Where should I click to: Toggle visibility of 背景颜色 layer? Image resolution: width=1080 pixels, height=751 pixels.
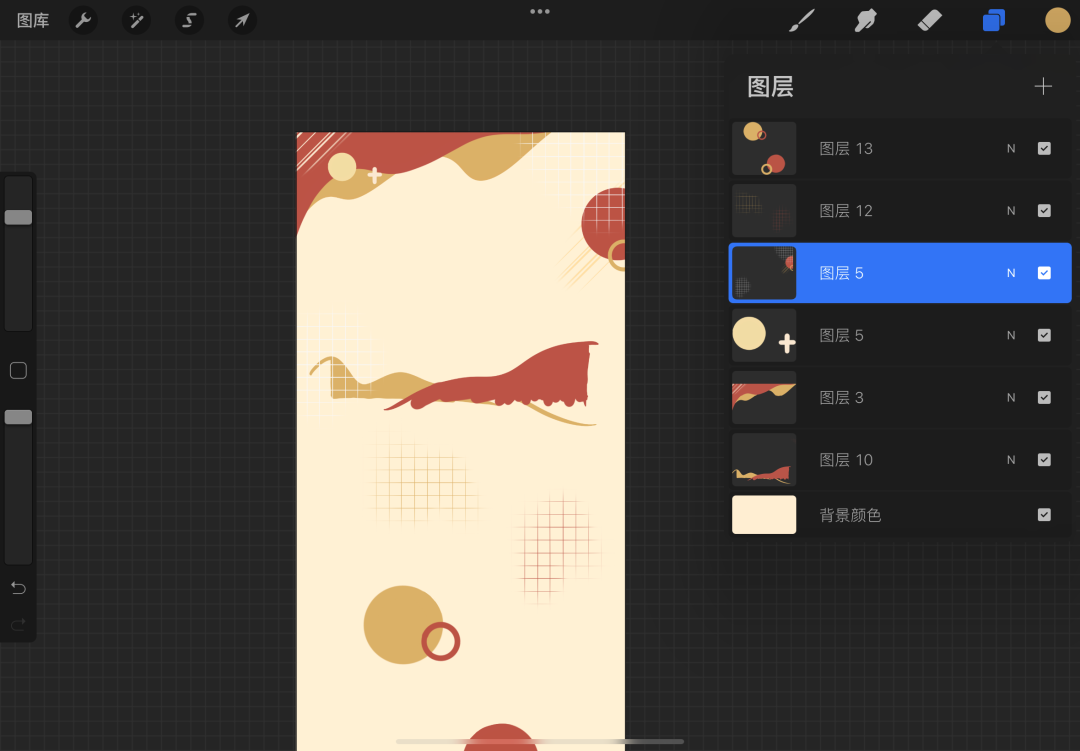click(1044, 515)
